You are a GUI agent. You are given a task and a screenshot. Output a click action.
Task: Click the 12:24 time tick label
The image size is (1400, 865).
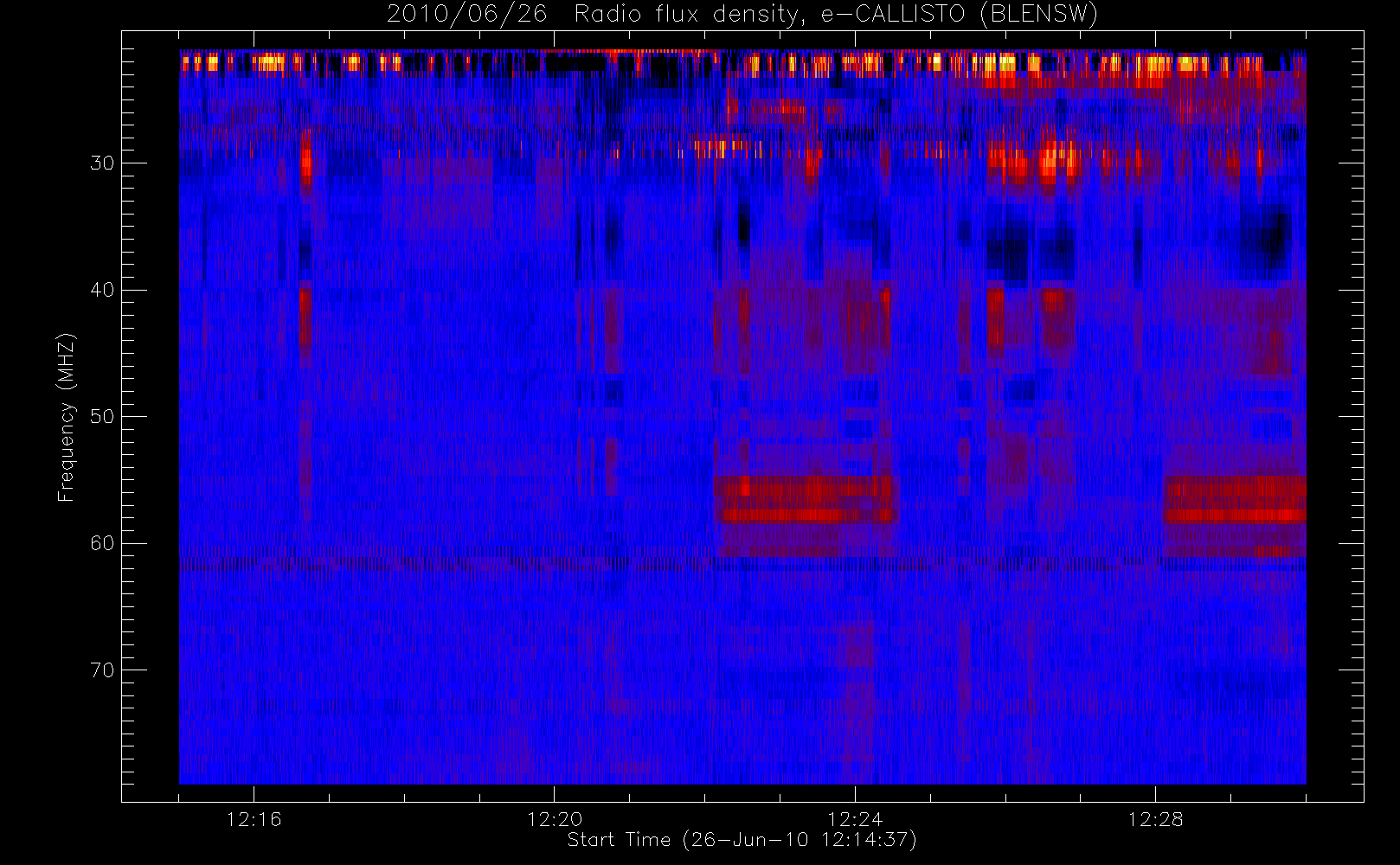click(855, 819)
